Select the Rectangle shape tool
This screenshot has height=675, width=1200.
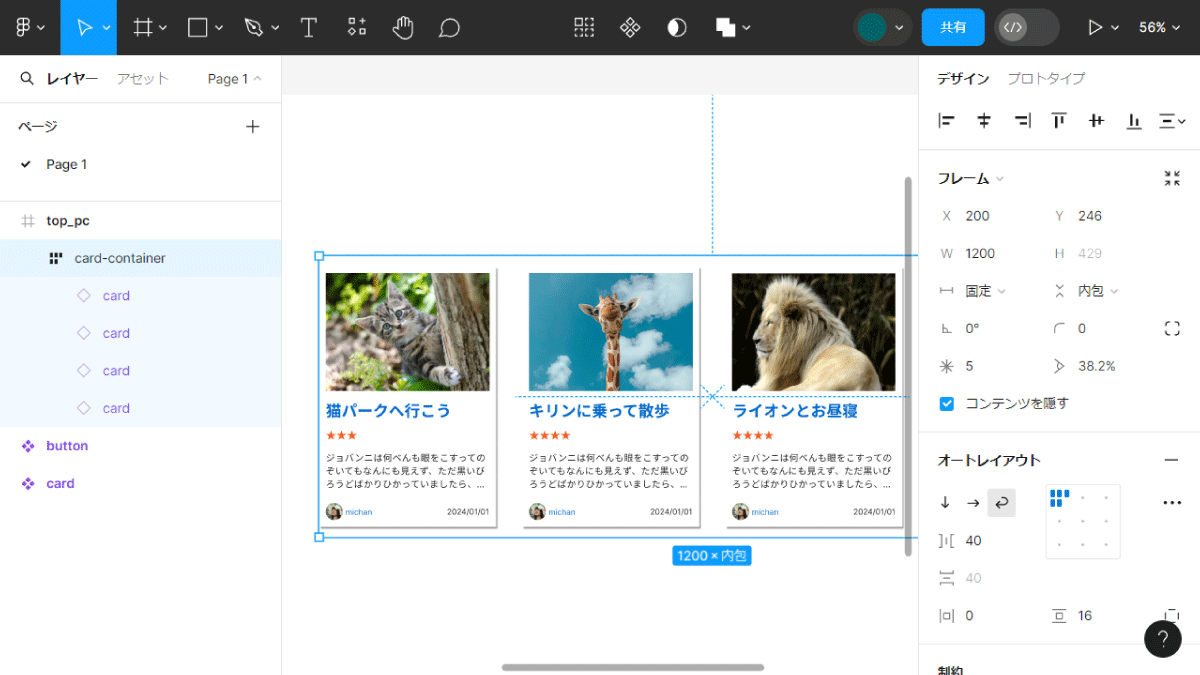(197, 28)
